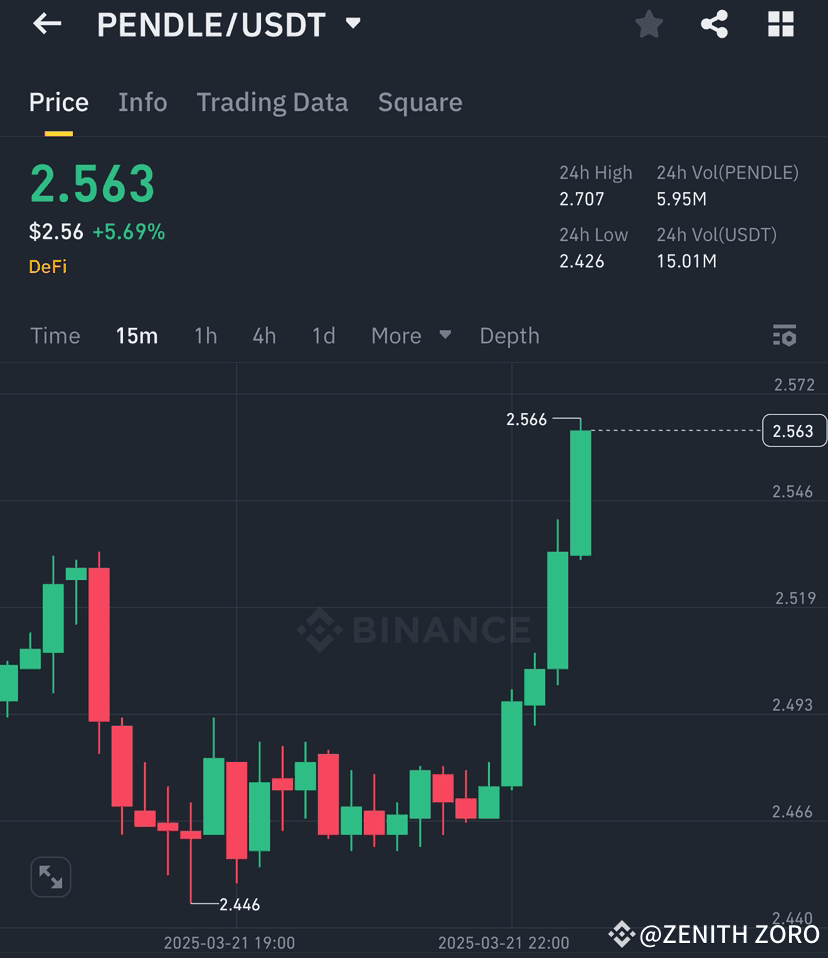
Task: Switch to the Trading Data tab
Action: tap(272, 102)
